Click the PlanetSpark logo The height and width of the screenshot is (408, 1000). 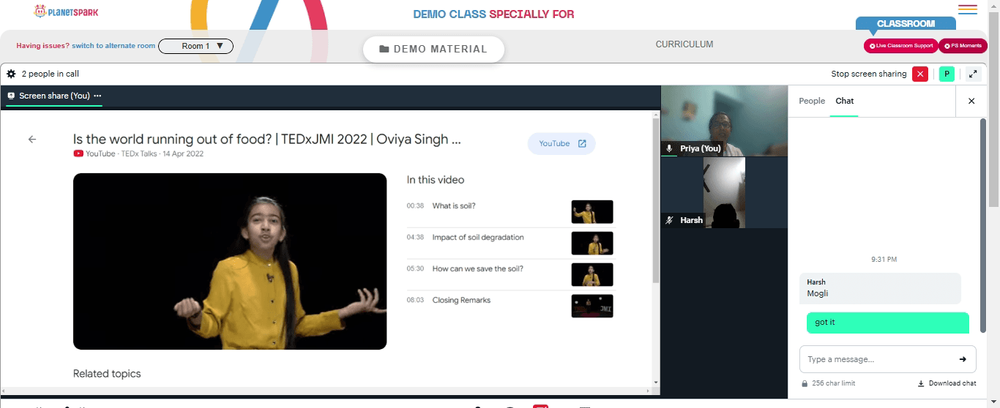[x=66, y=11]
